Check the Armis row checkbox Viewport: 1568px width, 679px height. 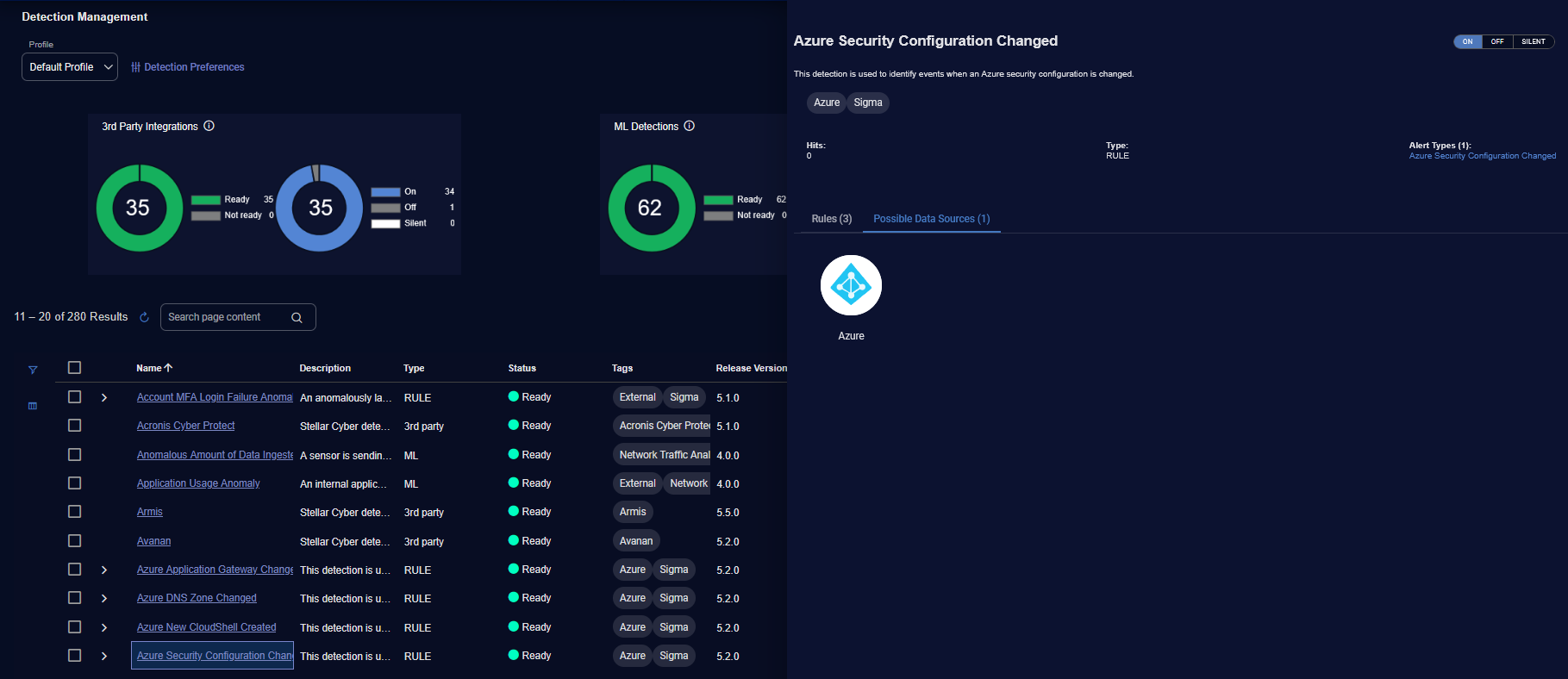click(75, 512)
